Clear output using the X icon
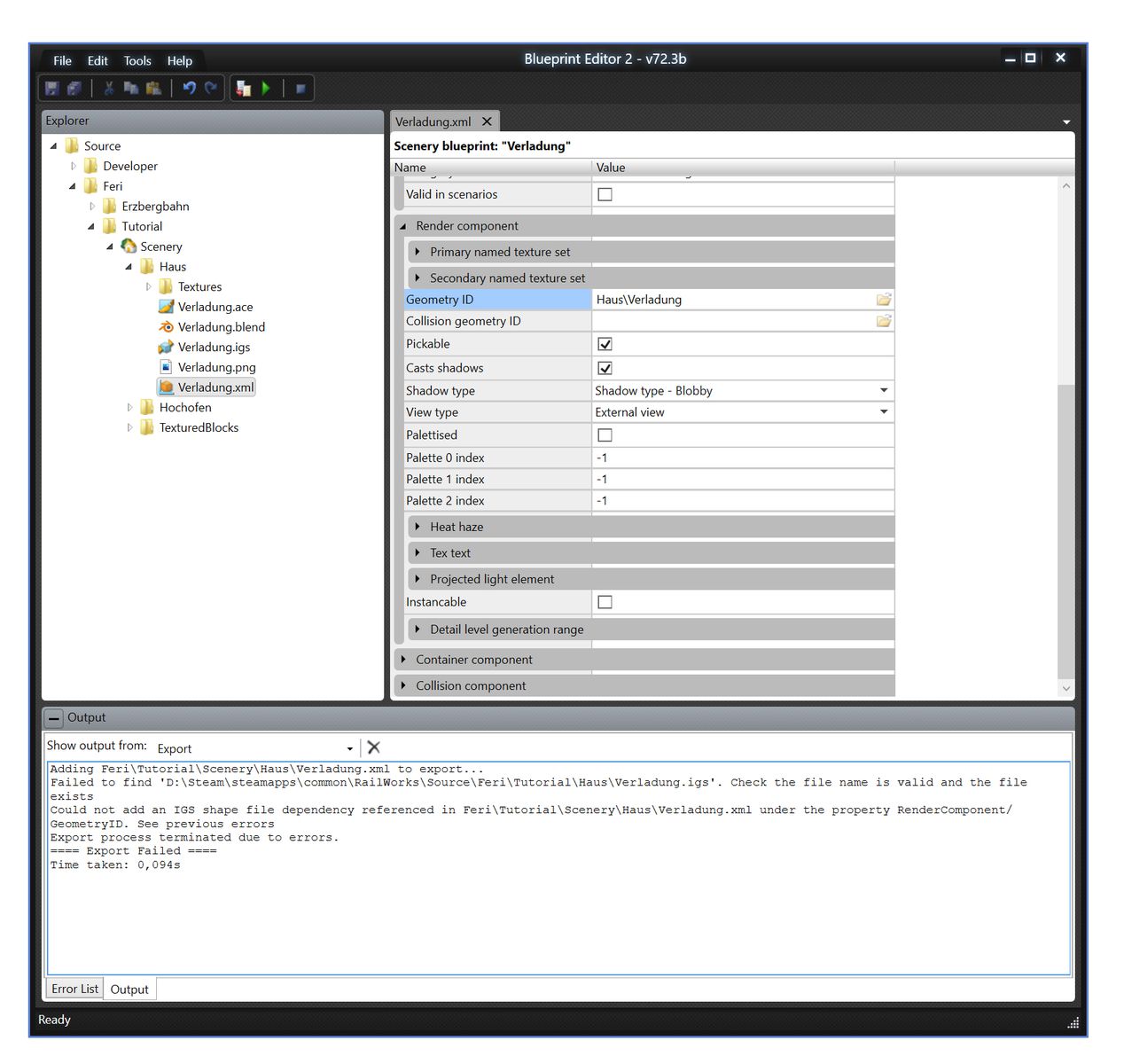The image size is (1124, 1064). click(373, 747)
